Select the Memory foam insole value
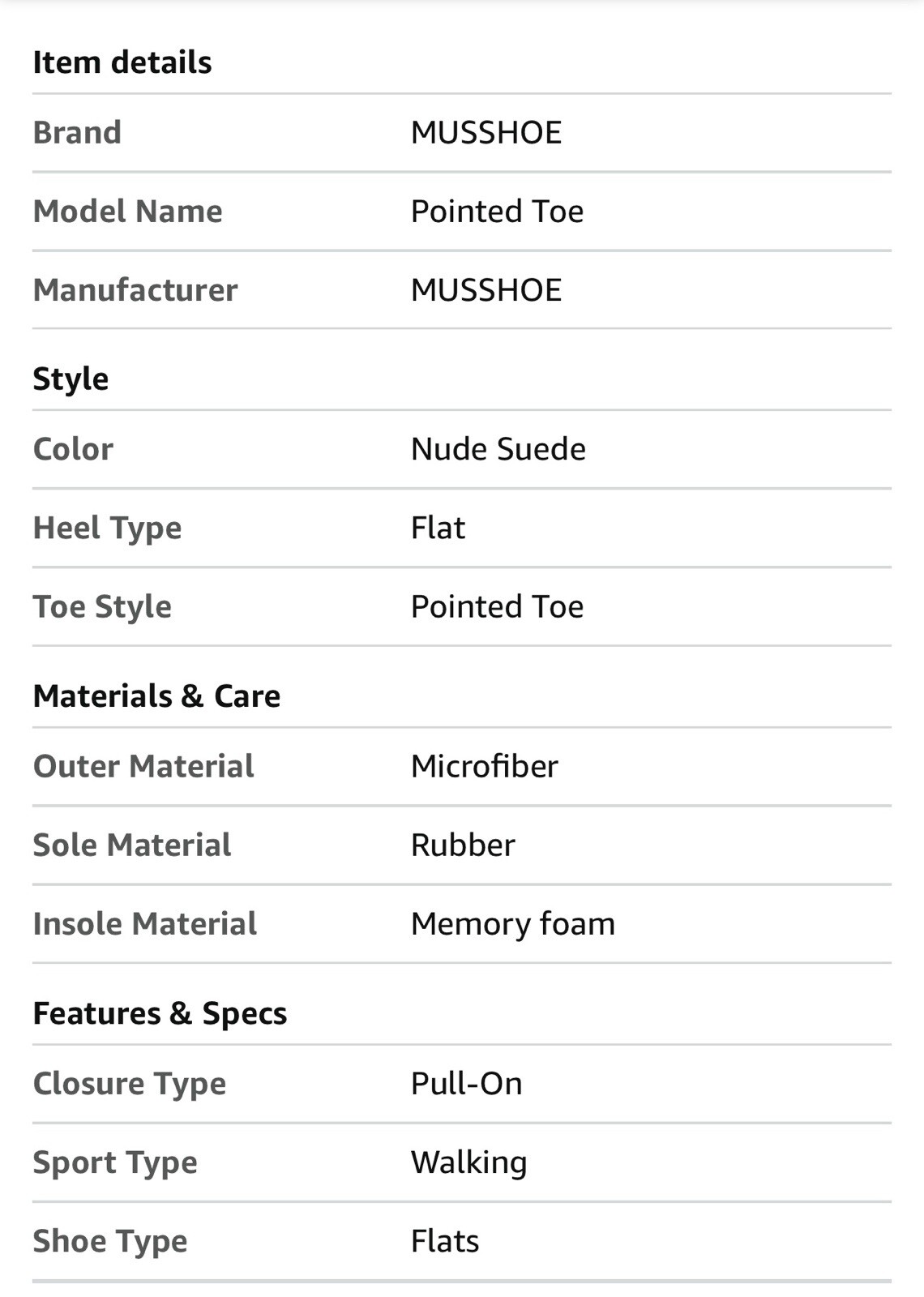 tap(513, 924)
